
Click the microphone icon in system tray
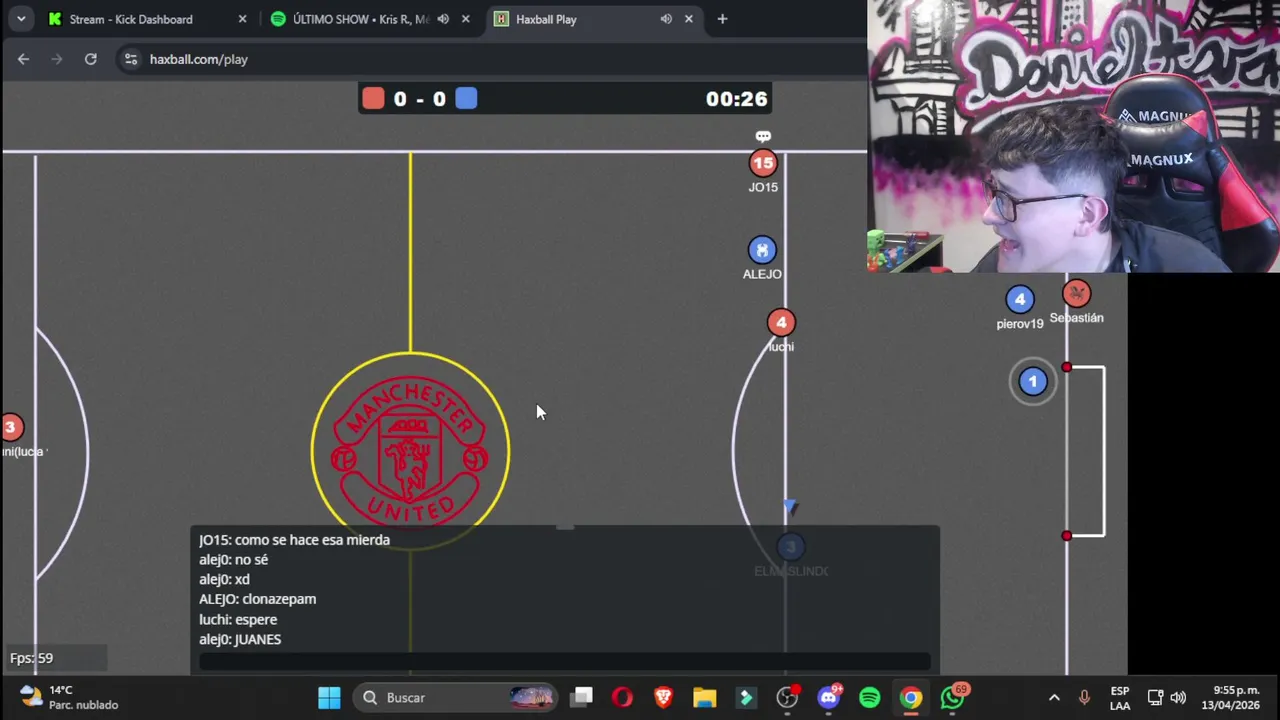(x=1084, y=697)
